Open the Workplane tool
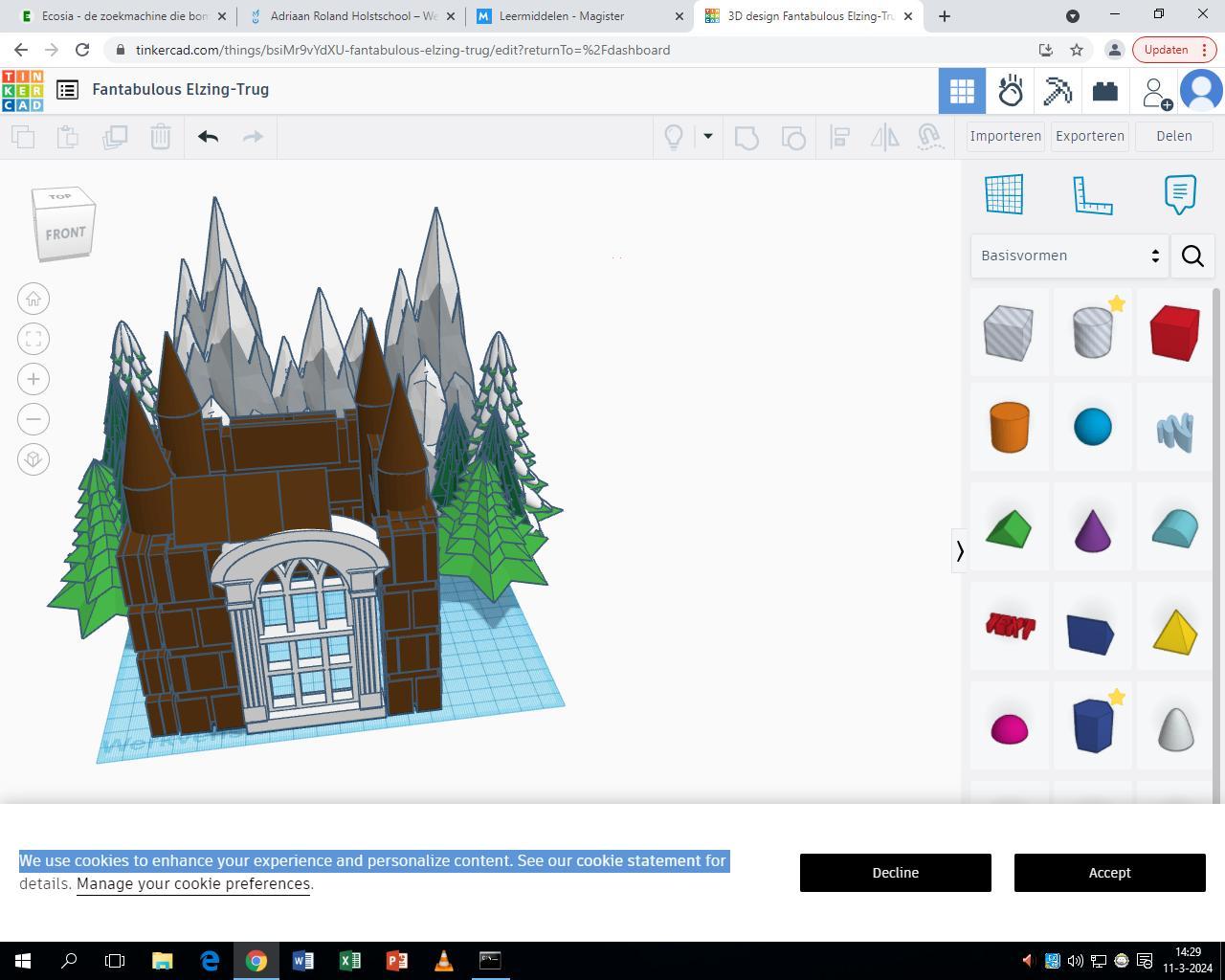The image size is (1225, 980). click(x=1004, y=194)
